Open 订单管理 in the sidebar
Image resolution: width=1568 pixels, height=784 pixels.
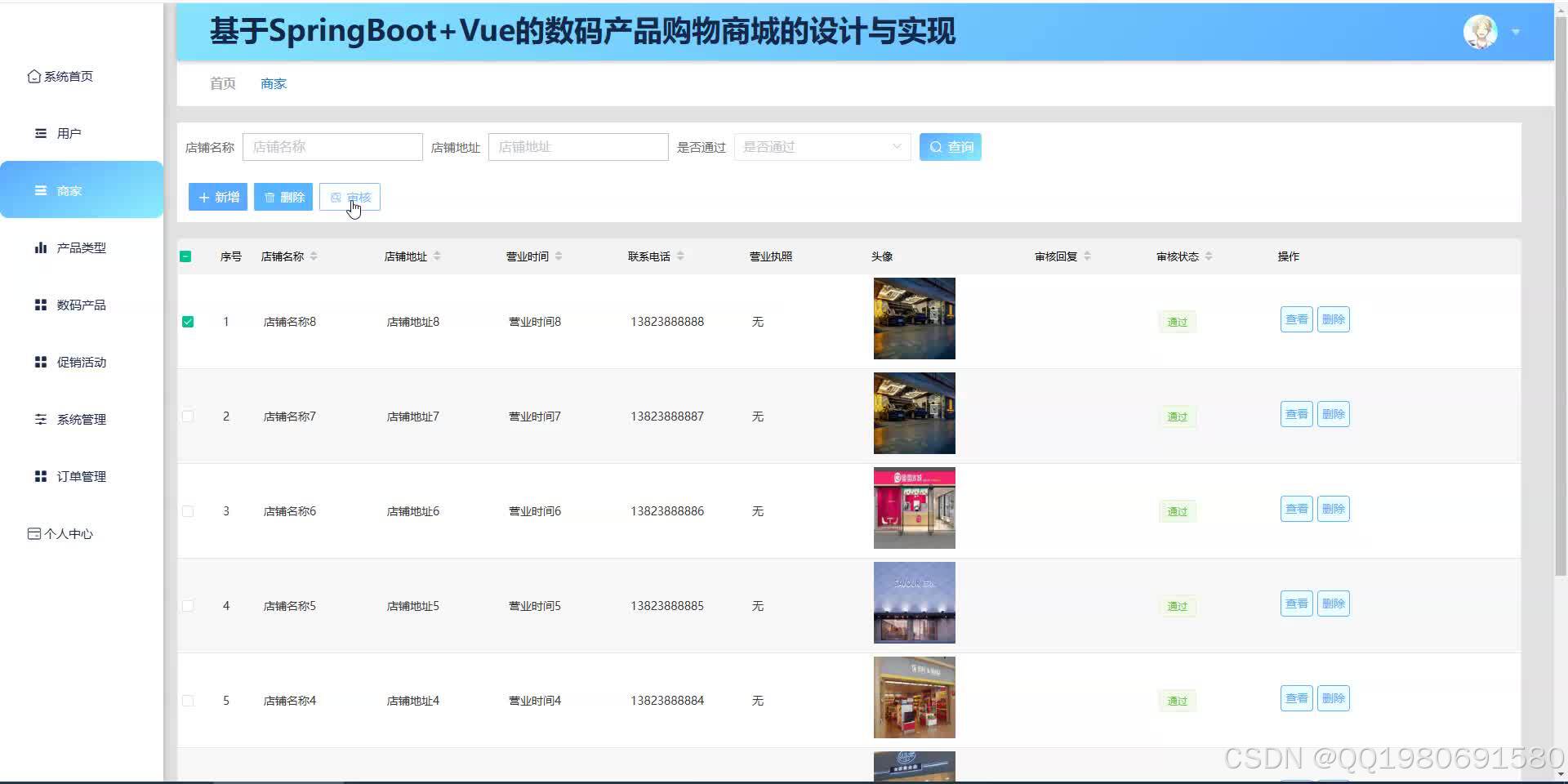coord(82,476)
